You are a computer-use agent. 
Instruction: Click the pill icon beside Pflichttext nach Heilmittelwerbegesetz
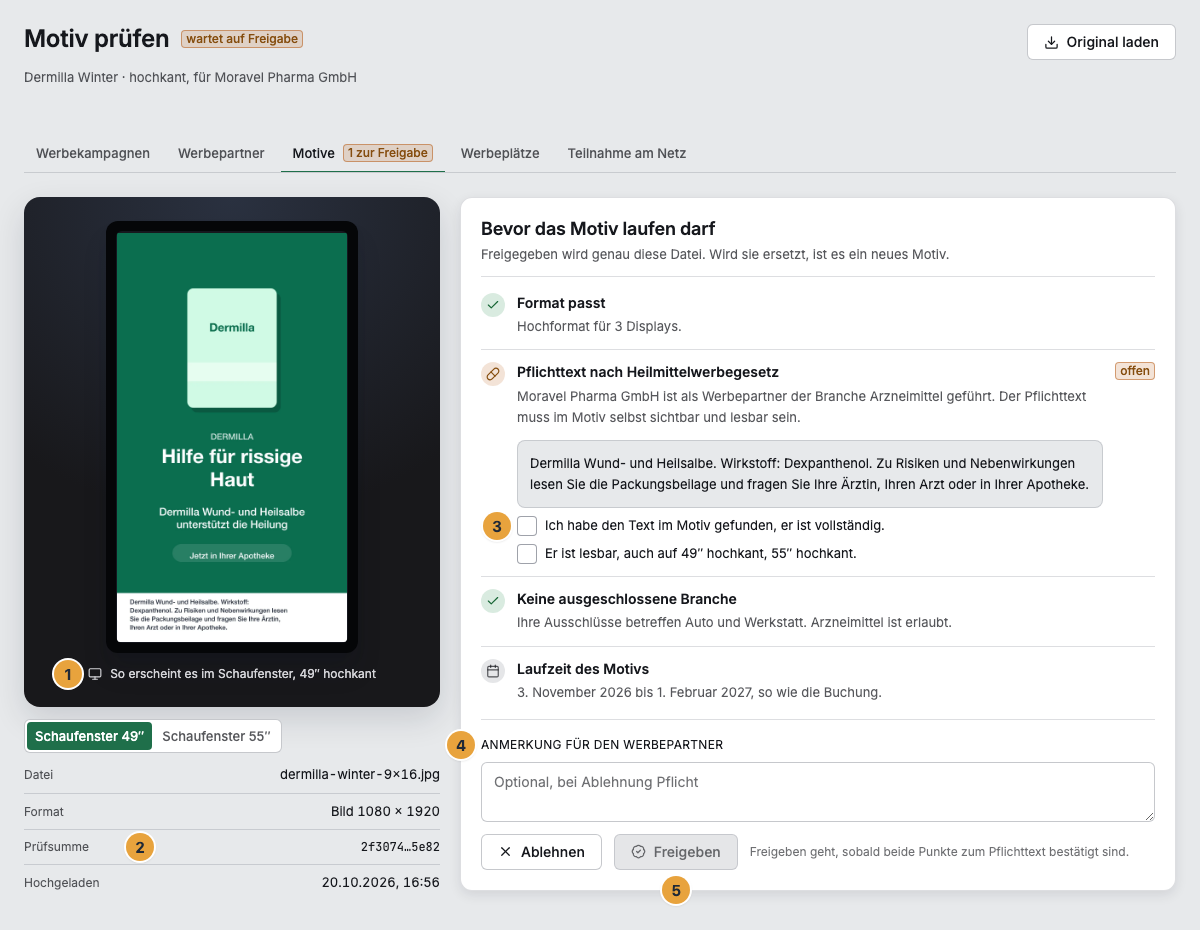[x=493, y=374]
